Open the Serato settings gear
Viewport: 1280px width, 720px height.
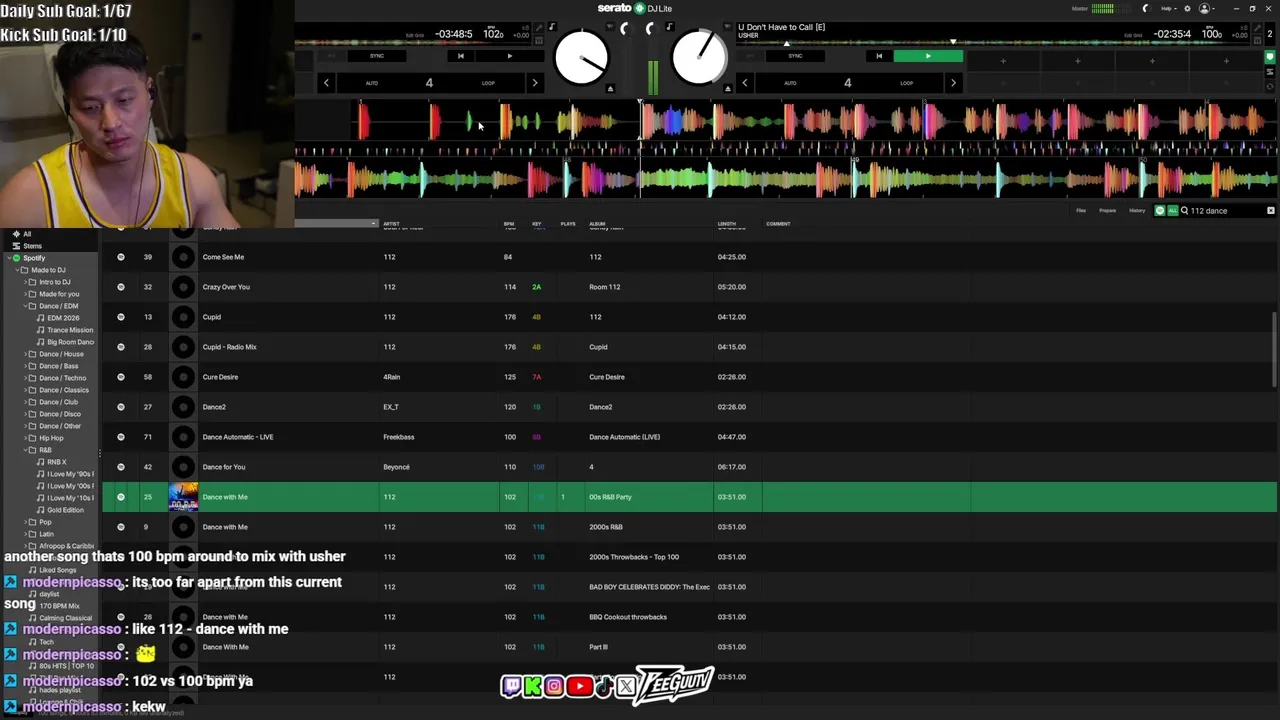coord(1187,8)
